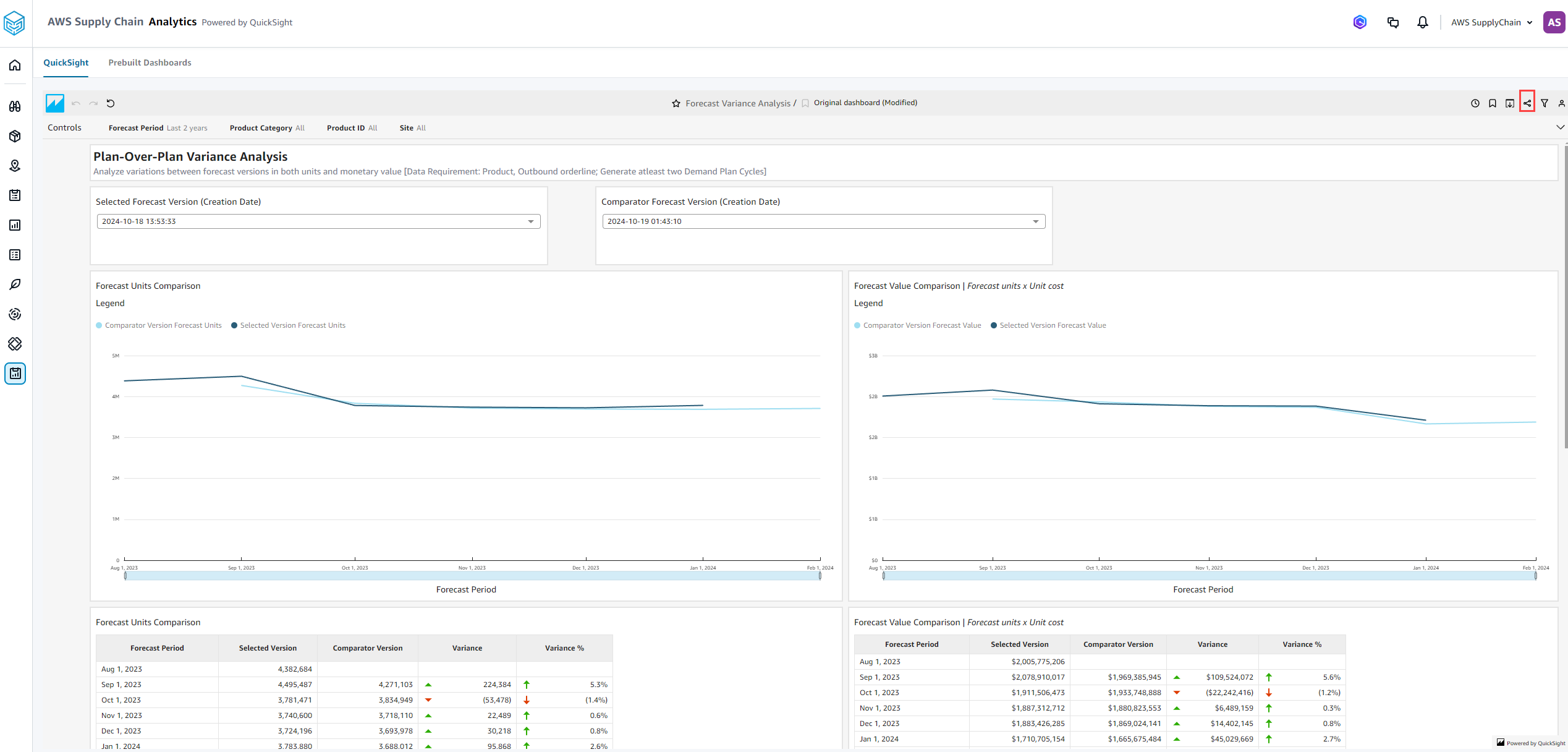Click the map-pin network icon in the sidebar
Viewport: 1568px width, 752px height.
pyautogui.click(x=15, y=166)
